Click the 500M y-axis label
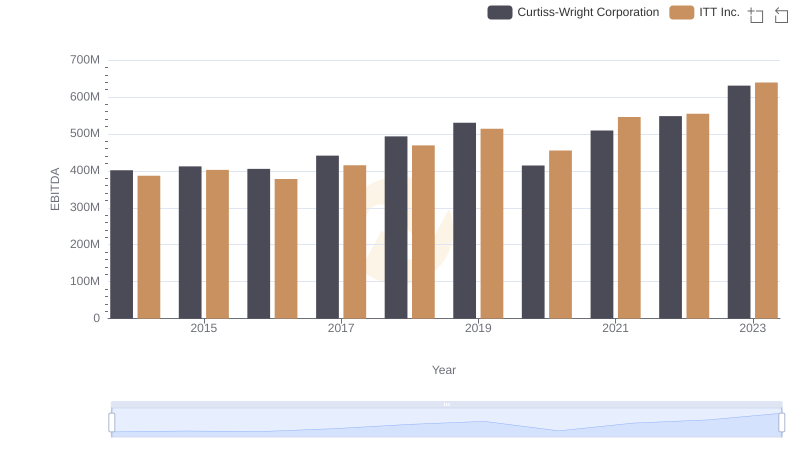This screenshot has height=461, width=800. tap(85, 134)
